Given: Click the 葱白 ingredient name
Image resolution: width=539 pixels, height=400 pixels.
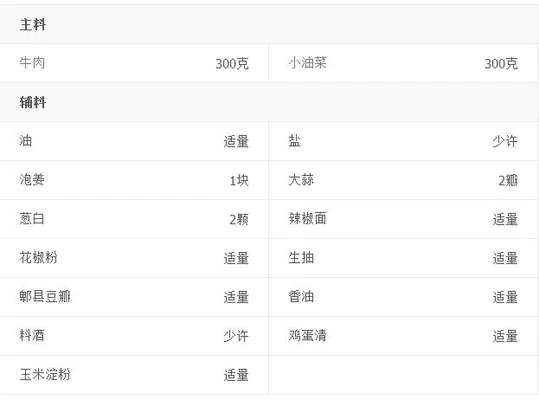Looking at the screenshot, I should [x=32, y=219].
